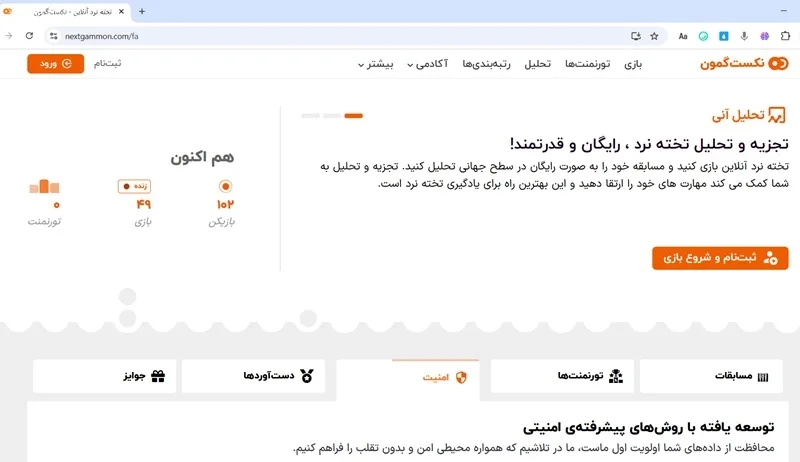This screenshot has width=800, height=462.
Task: Switch to the دست‌آوردها tab
Action: click(254, 376)
